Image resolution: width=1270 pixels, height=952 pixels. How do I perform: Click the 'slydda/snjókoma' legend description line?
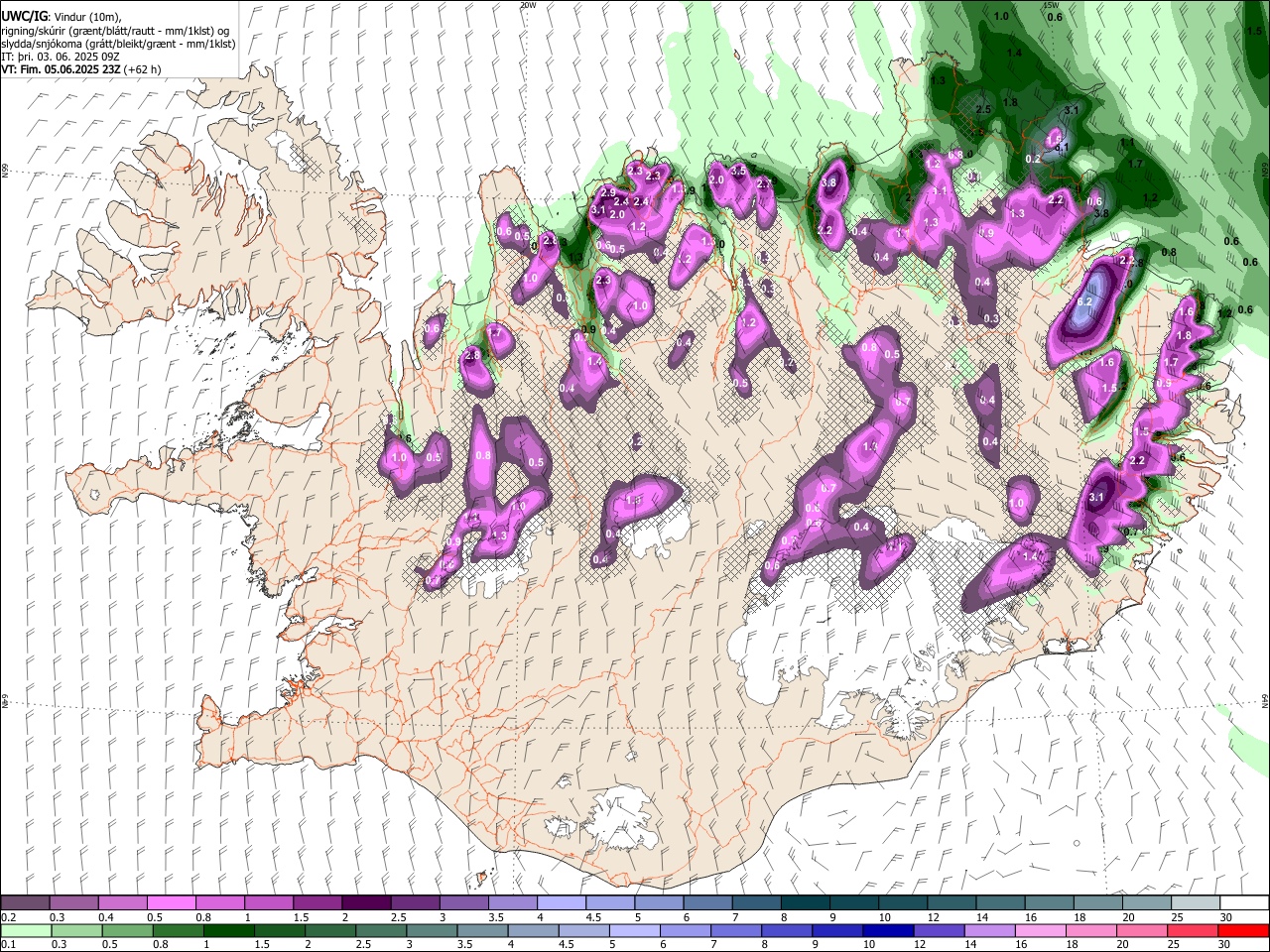pos(118,44)
